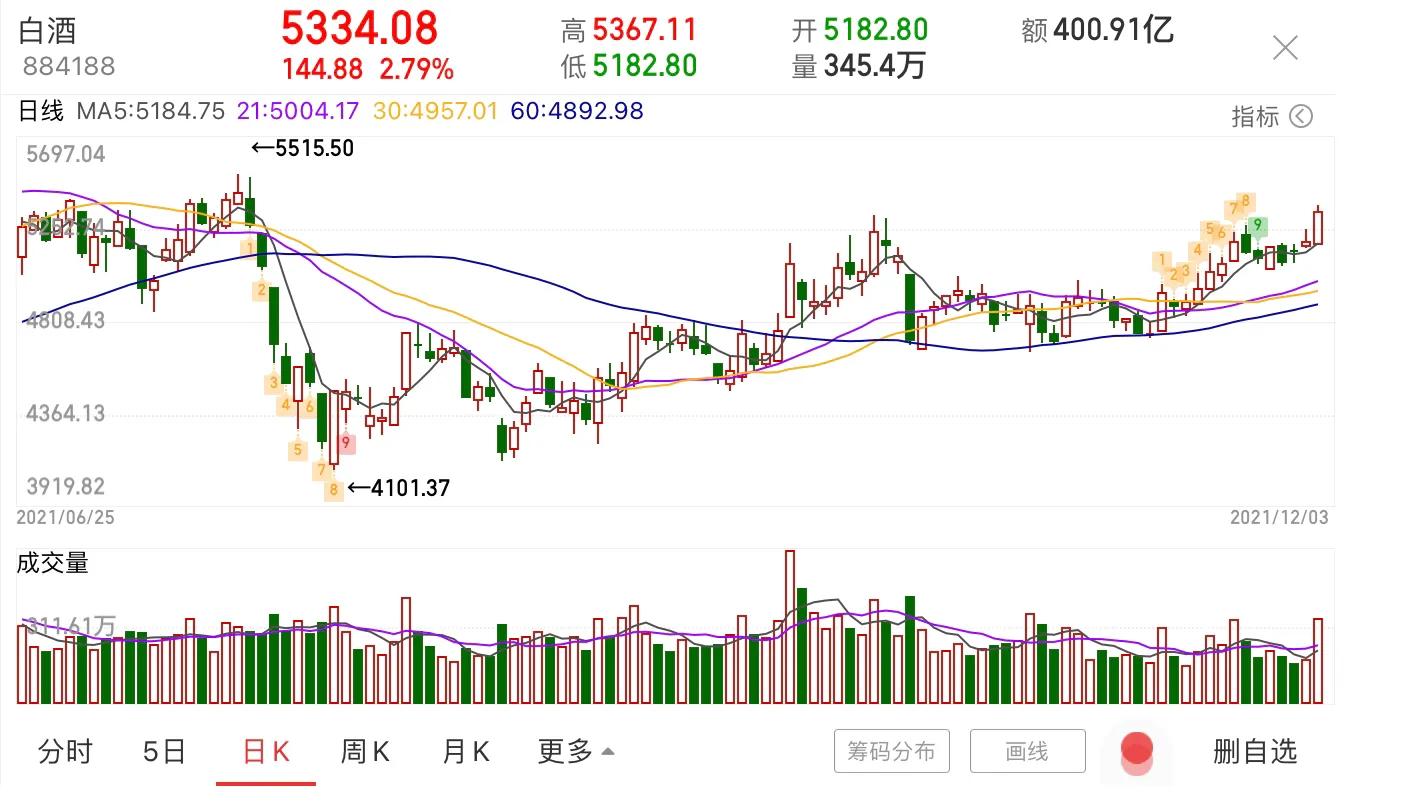The image size is (1414, 801).
Task: Tap the 画线 drawing button
Action: pyautogui.click(x=1027, y=751)
